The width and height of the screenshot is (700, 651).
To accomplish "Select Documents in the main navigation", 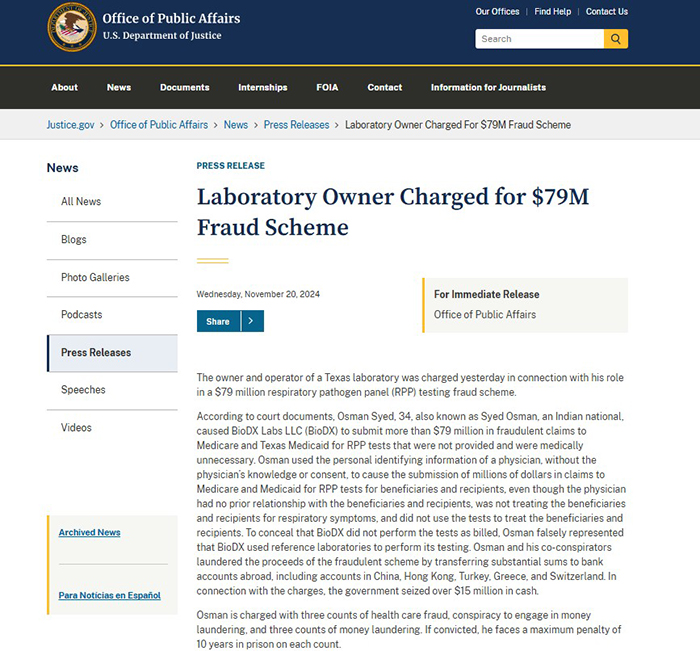I will coord(184,88).
